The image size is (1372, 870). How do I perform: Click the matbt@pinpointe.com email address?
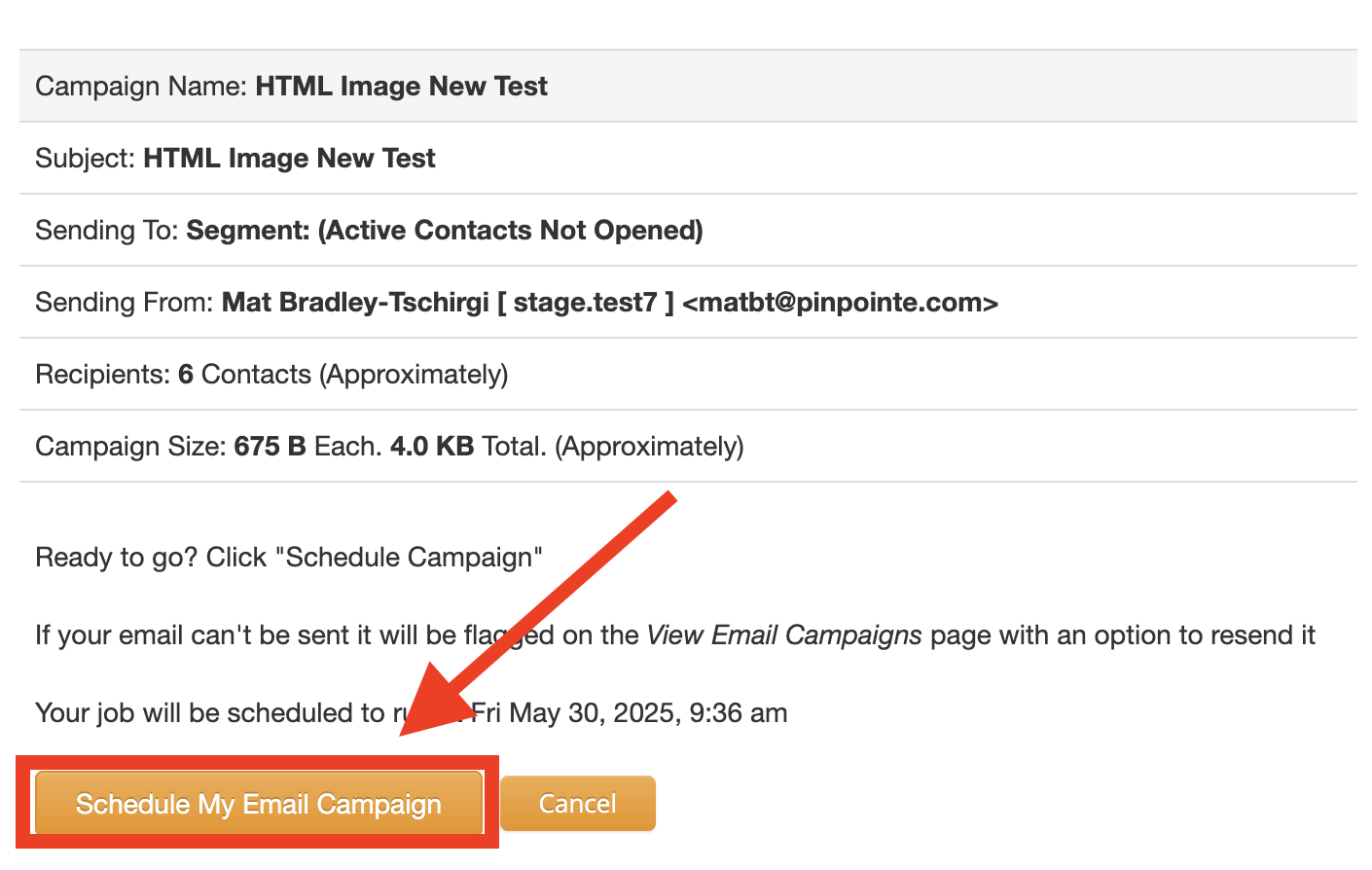tap(841, 303)
